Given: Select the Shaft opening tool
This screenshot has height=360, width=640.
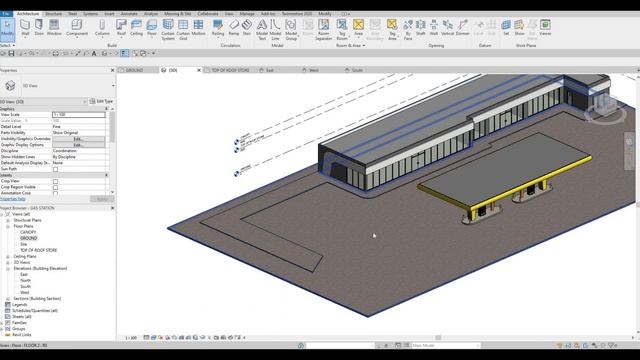Looking at the screenshot, I should tap(420, 27).
